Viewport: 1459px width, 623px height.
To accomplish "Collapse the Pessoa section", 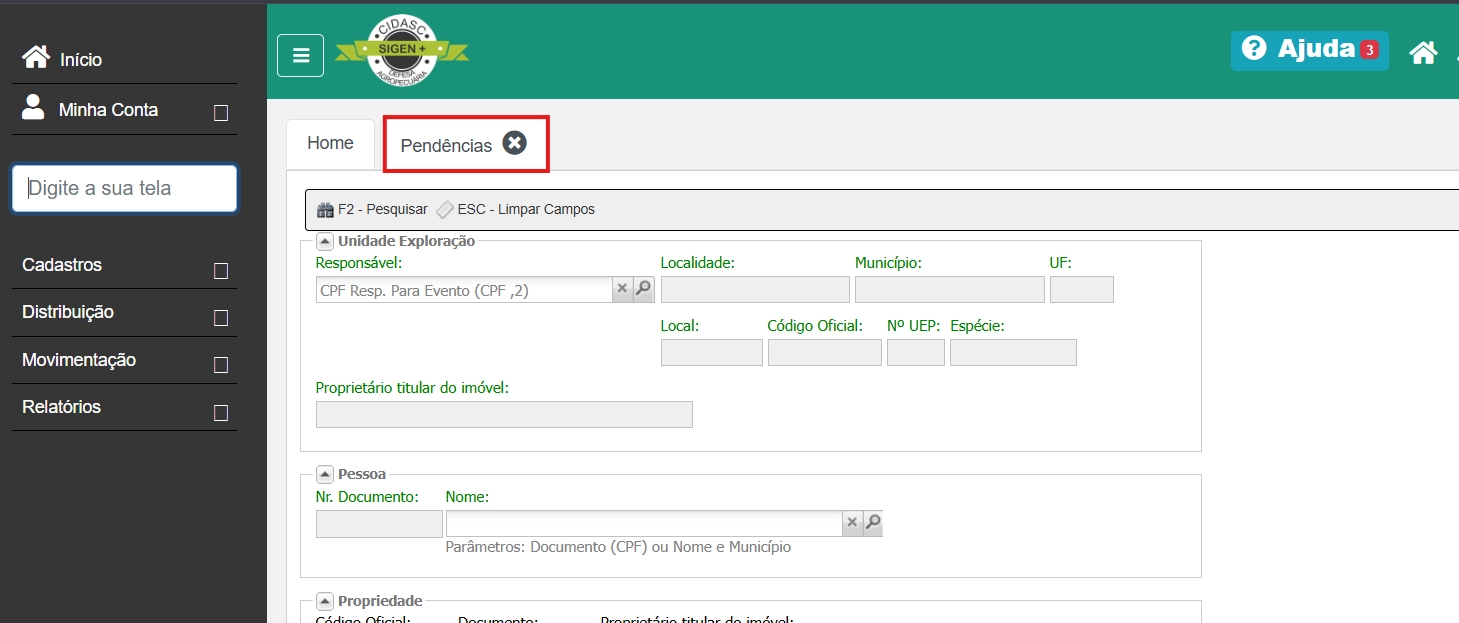I will click(325, 474).
